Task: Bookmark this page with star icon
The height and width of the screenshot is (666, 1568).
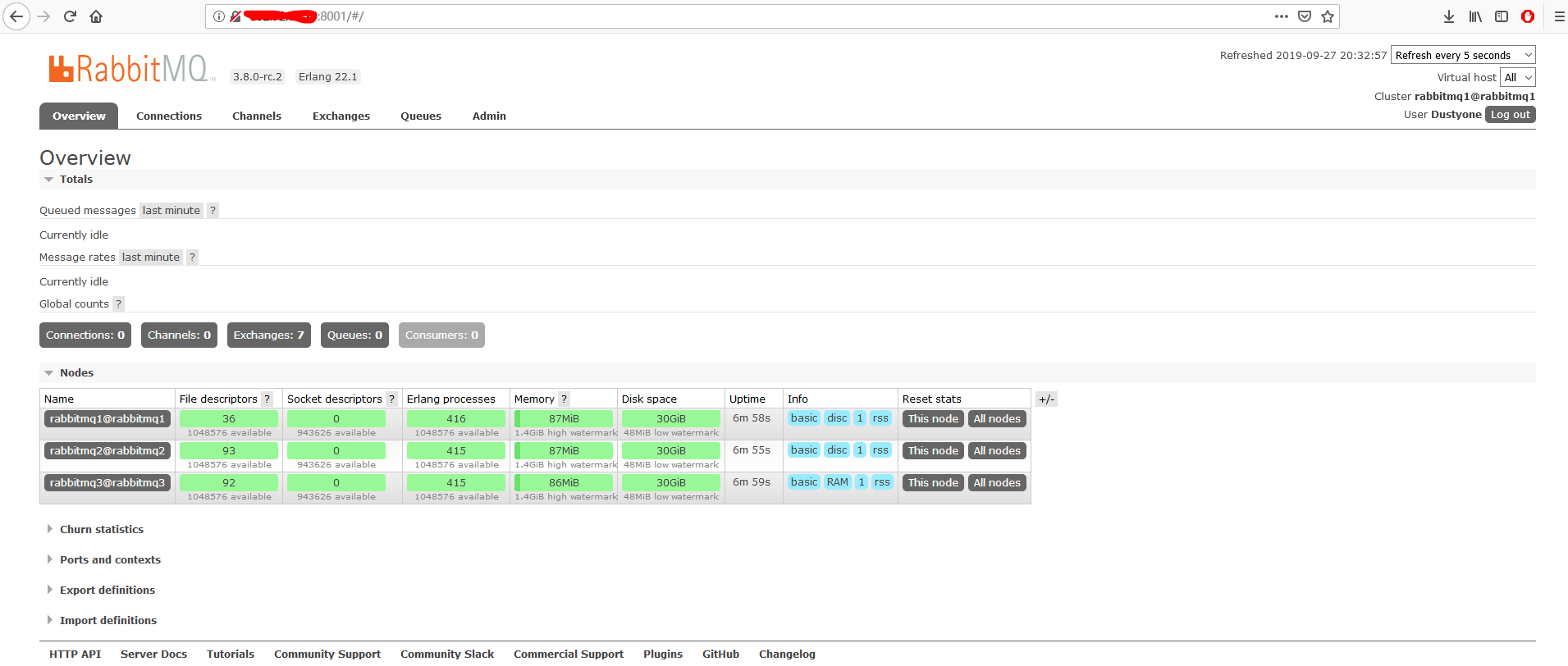Action: click(x=1328, y=16)
